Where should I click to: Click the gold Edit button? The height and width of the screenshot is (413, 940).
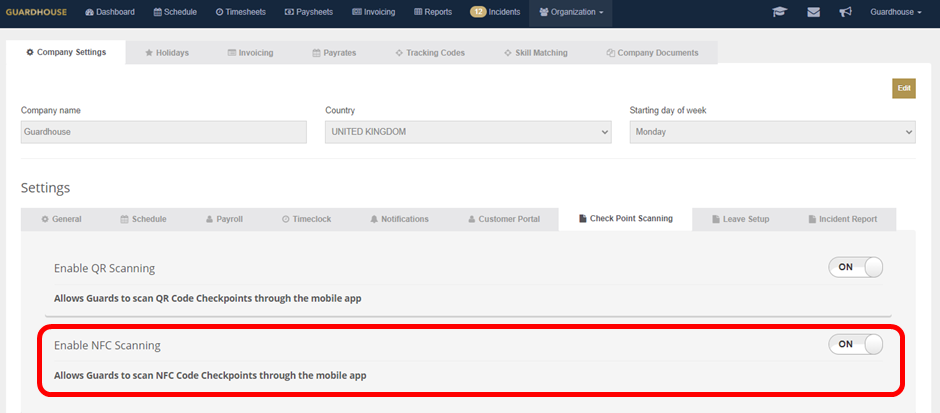(x=904, y=88)
